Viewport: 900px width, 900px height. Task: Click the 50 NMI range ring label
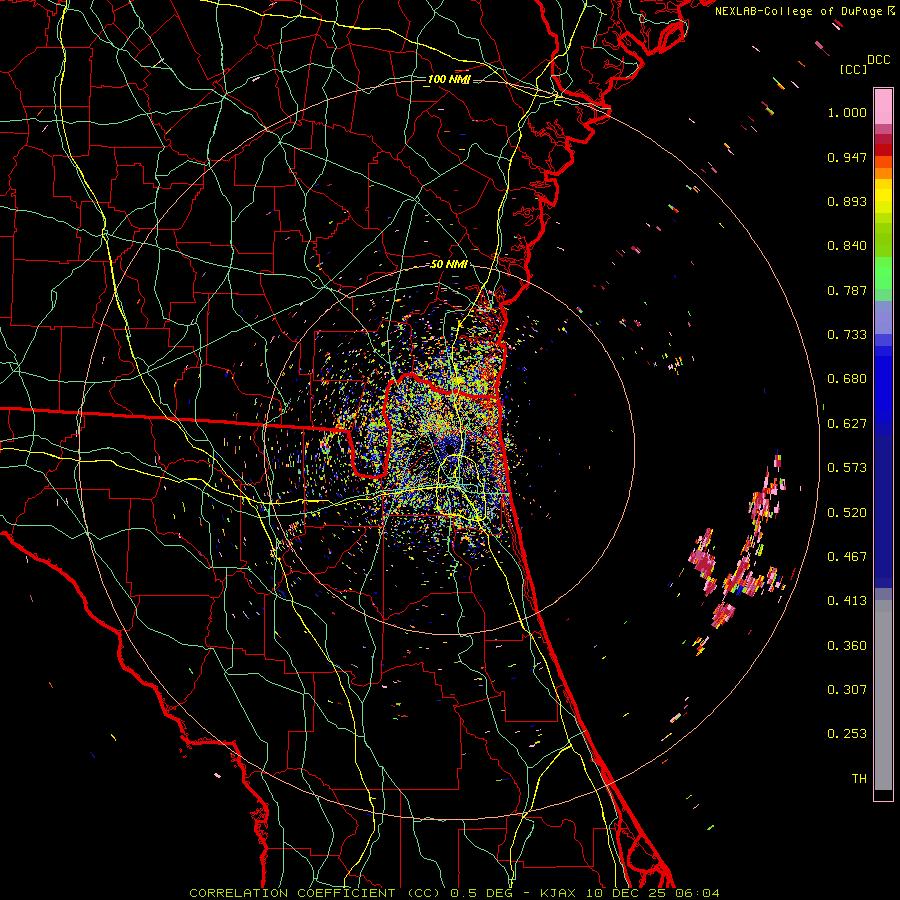[449, 265]
